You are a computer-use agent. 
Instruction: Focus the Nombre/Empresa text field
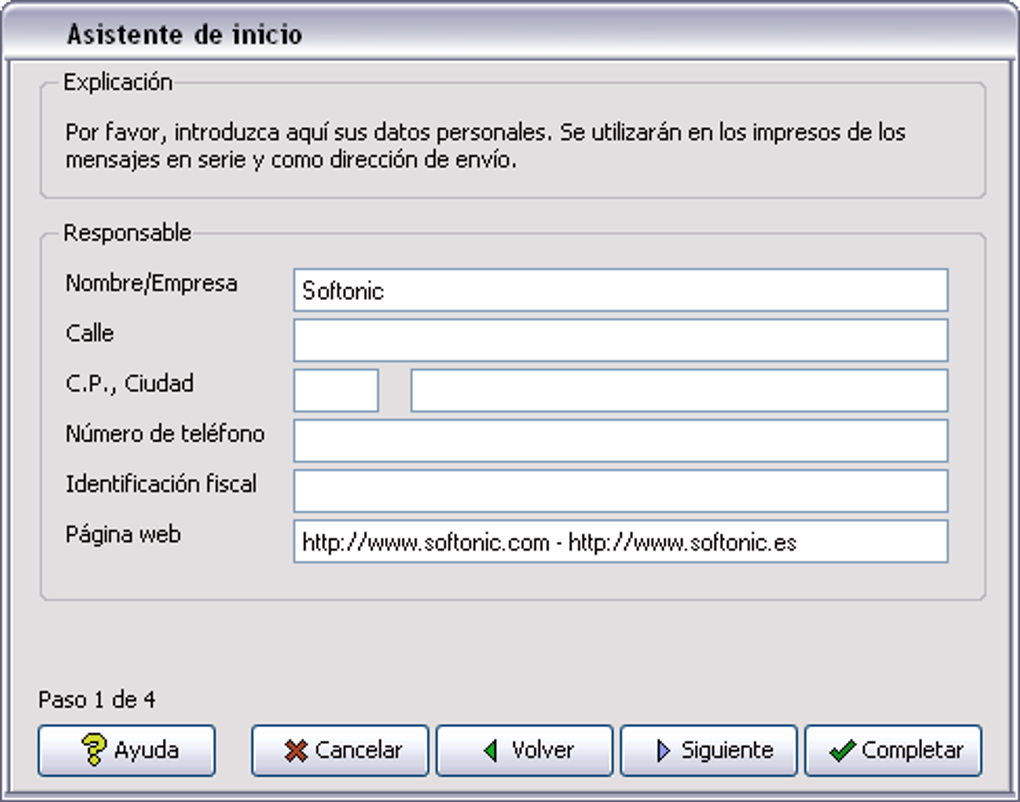(x=620, y=291)
